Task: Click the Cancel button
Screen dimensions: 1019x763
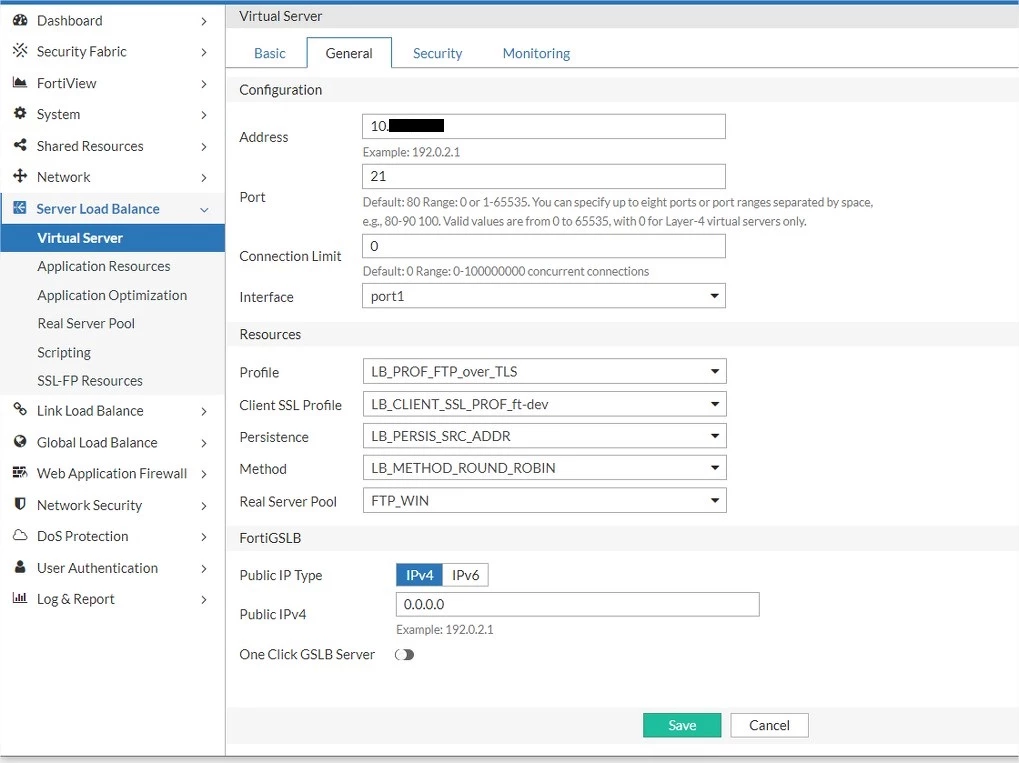Action: [769, 725]
